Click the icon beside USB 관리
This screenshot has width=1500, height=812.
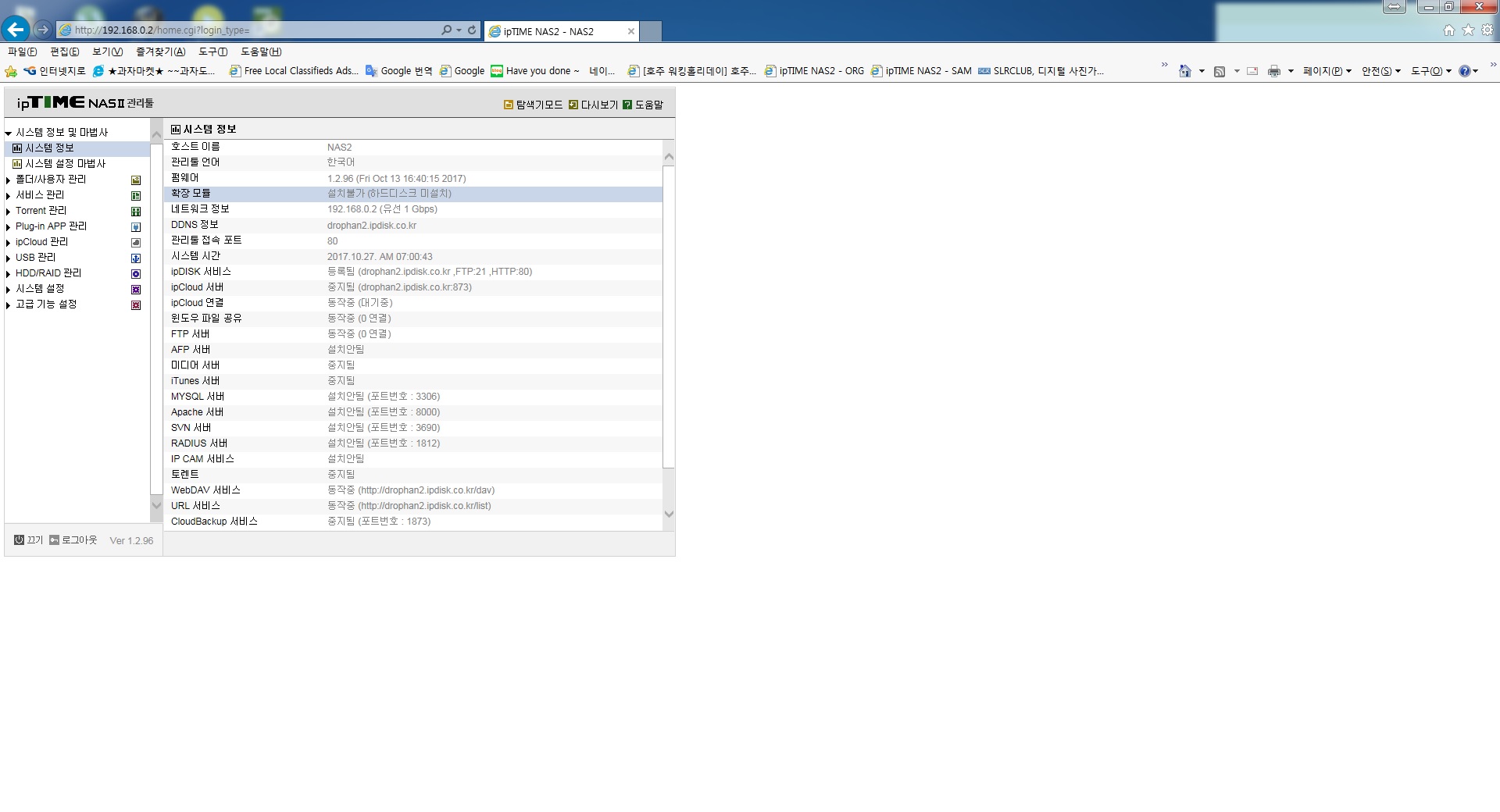(x=136, y=258)
